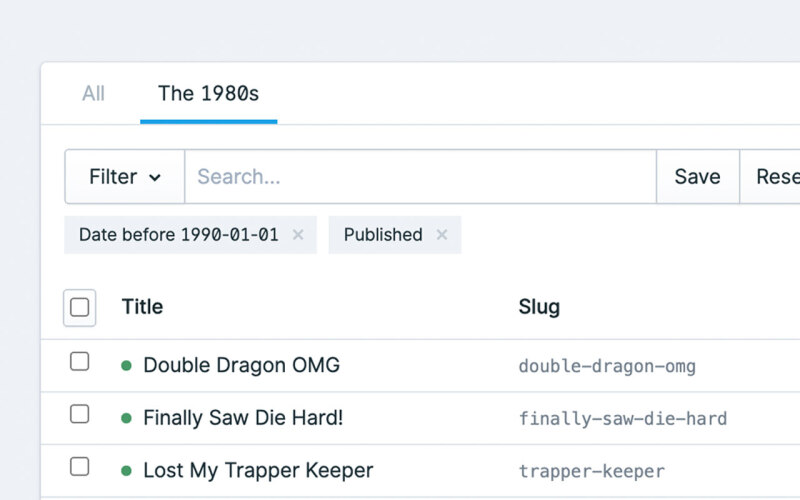
Task: Click green status dot for Double Dragon OMG
Action: pos(126,366)
